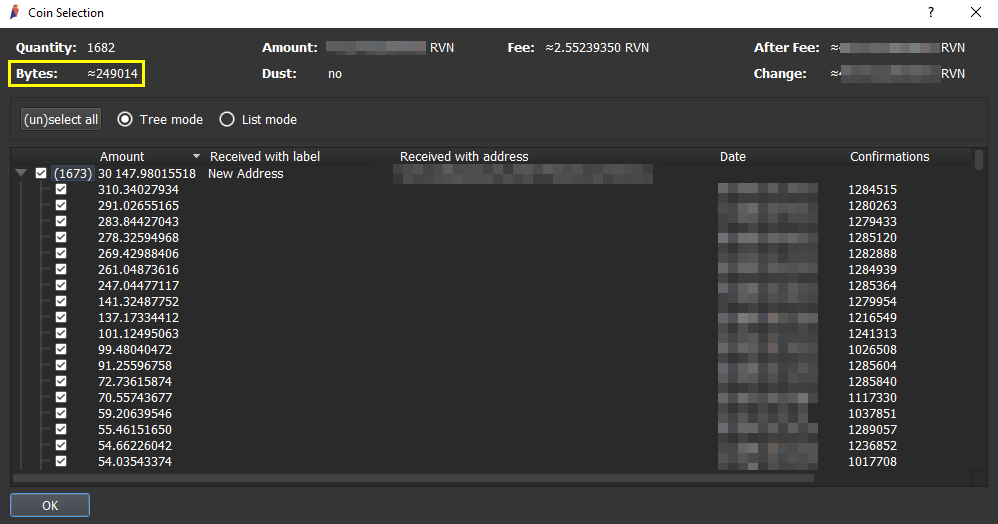Click the Amount column sort arrow
The height and width of the screenshot is (524, 998).
196,157
